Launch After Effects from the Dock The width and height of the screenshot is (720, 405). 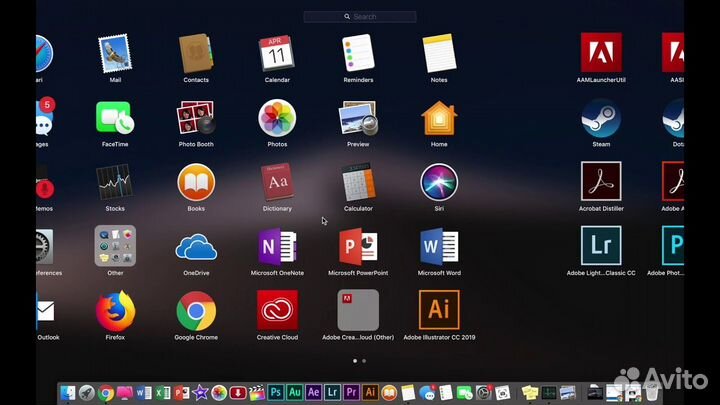[314, 393]
